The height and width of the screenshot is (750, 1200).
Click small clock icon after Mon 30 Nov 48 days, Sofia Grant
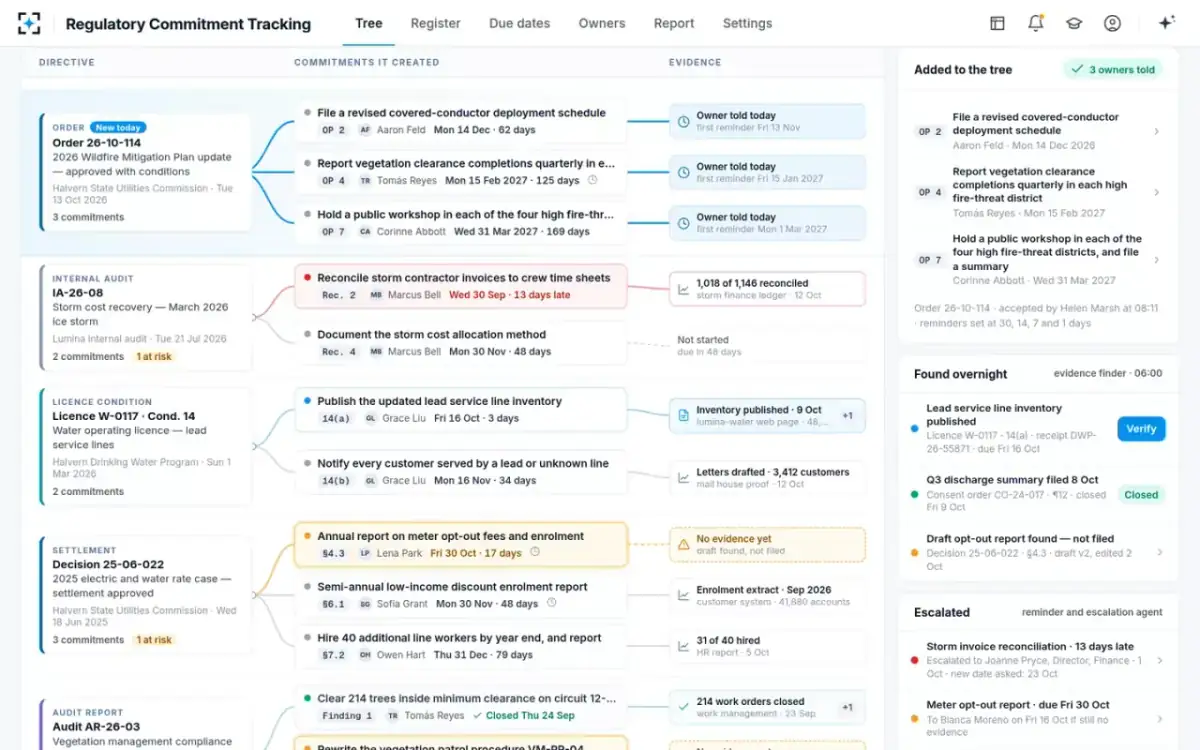(551, 603)
